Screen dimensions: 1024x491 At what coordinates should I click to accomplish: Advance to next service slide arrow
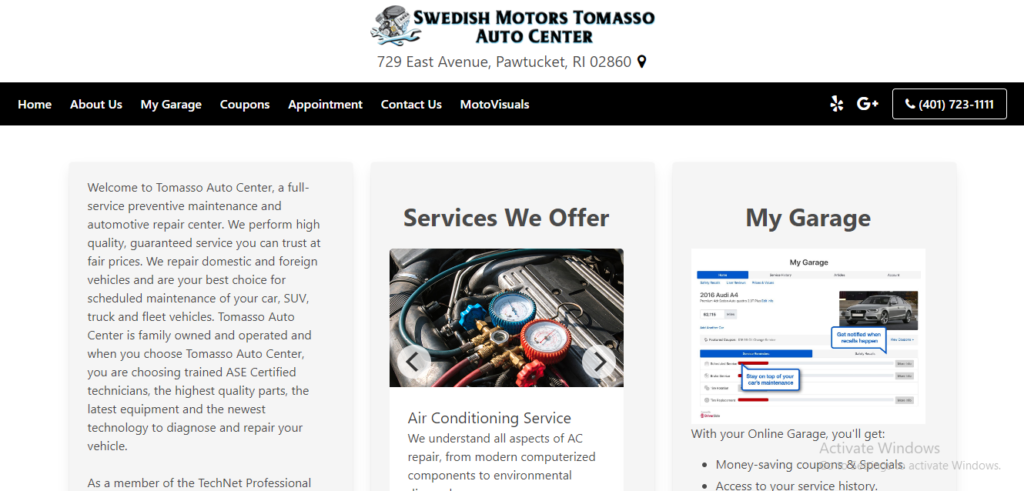pos(599,361)
